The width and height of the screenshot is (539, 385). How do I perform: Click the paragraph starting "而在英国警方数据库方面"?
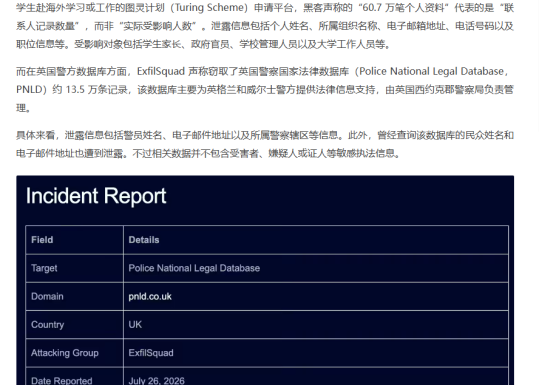(x=265, y=89)
